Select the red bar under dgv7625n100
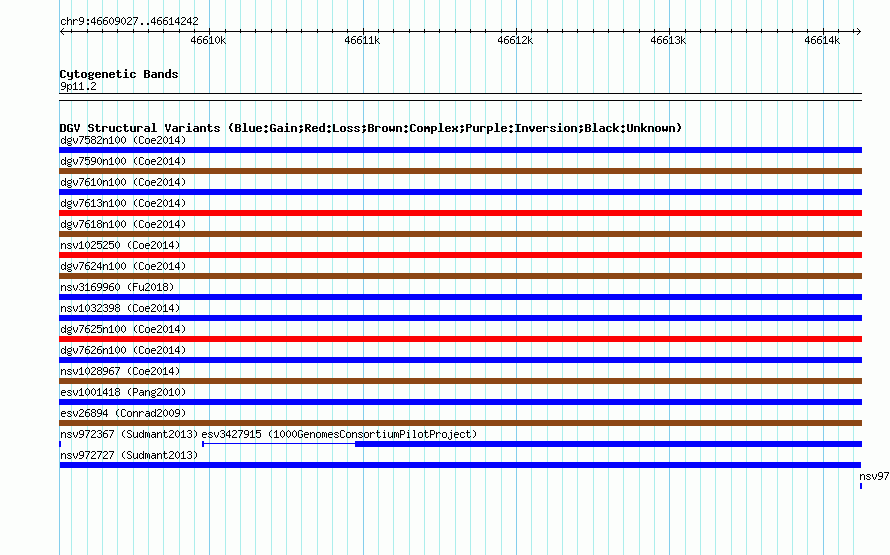The width and height of the screenshot is (890, 555). tap(460, 339)
